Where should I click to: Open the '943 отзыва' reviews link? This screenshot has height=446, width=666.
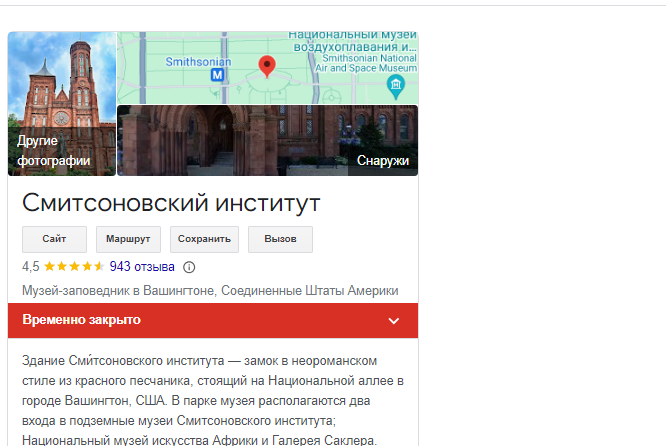[142, 267]
